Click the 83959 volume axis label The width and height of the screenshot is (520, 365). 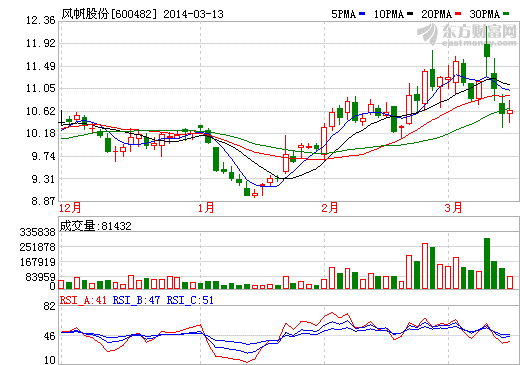click(x=40, y=277)
